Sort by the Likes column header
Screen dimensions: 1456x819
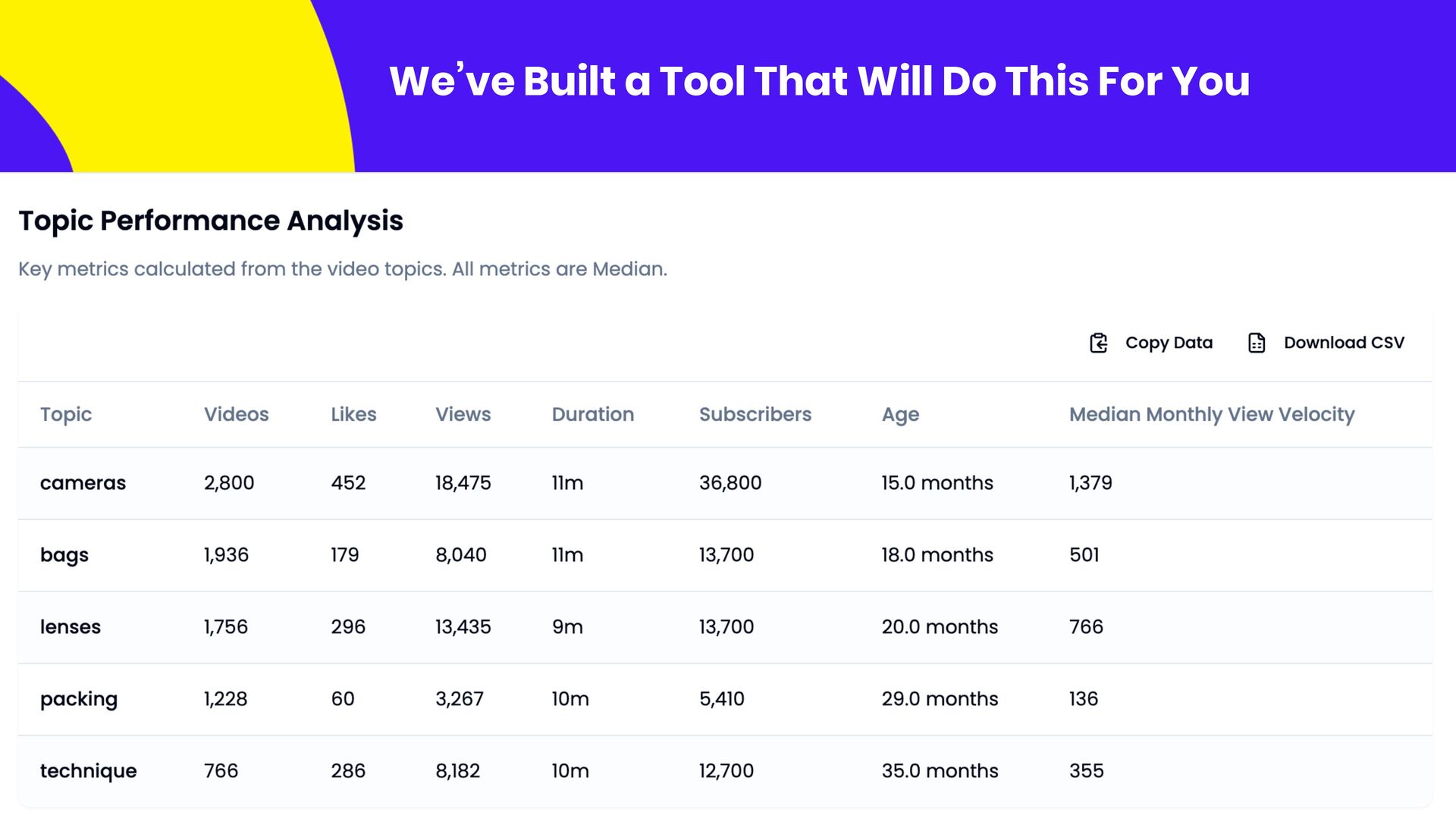(353, 414)
